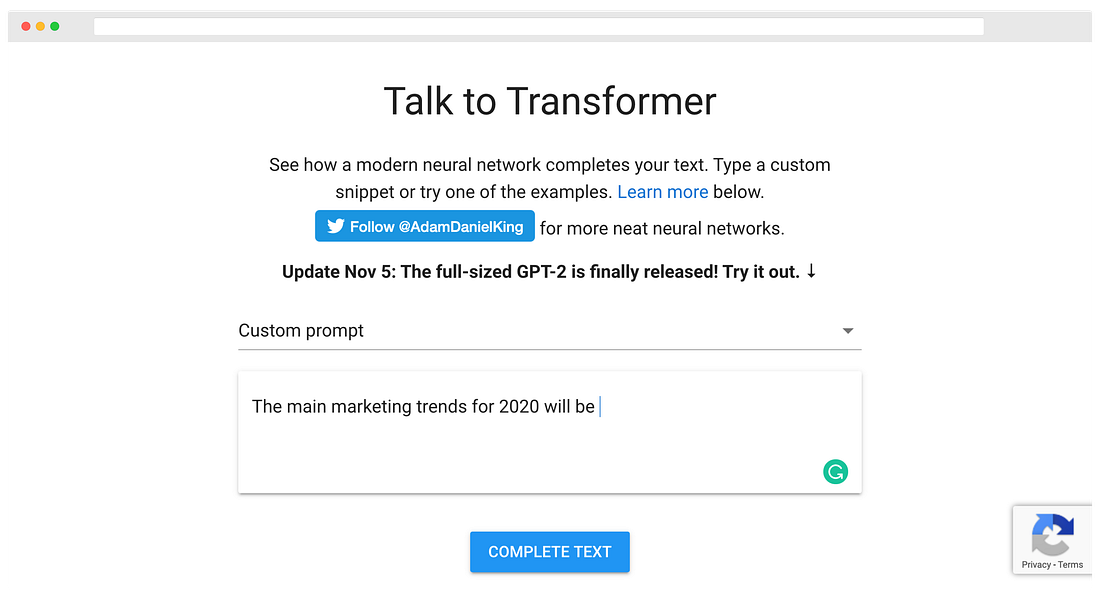
Task: Click the down arrow after 'Try it out.'
Action: point(811,272)
